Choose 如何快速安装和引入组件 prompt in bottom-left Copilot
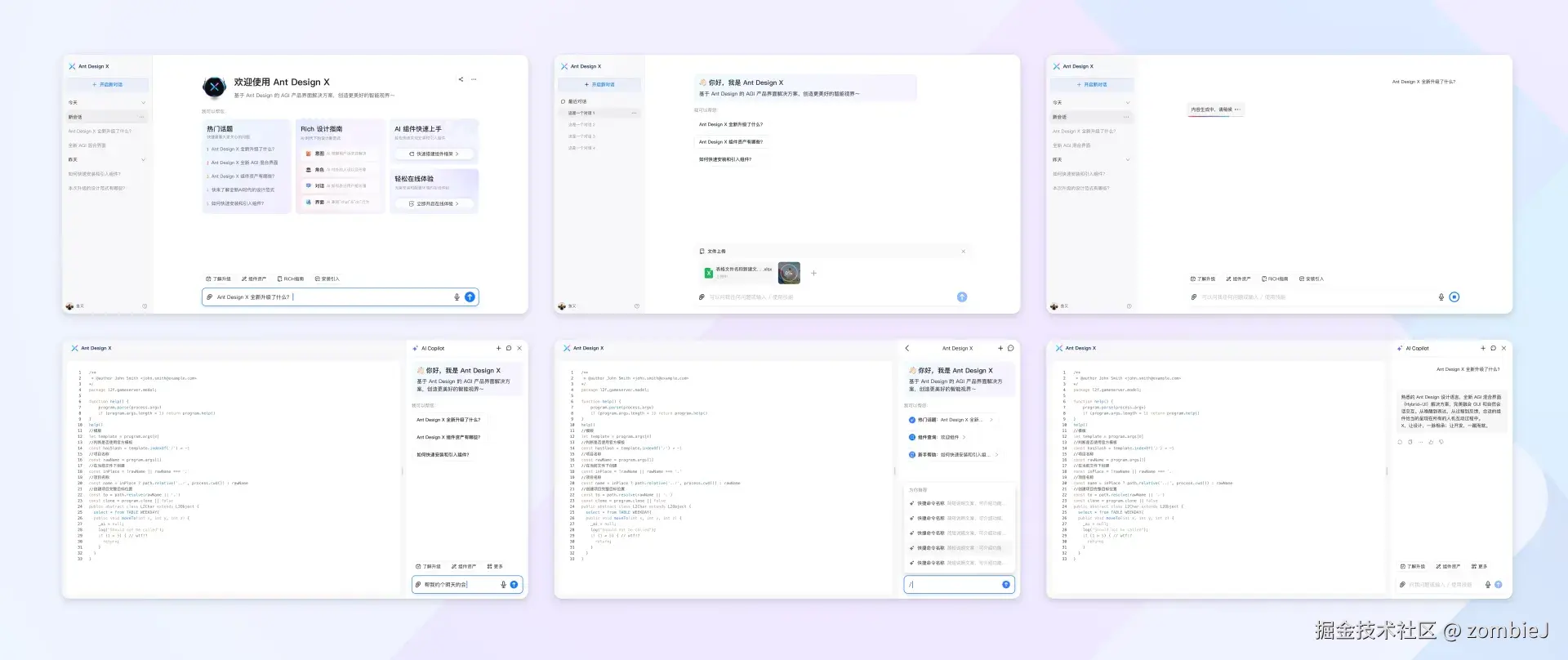 click(x=443, y=455)
